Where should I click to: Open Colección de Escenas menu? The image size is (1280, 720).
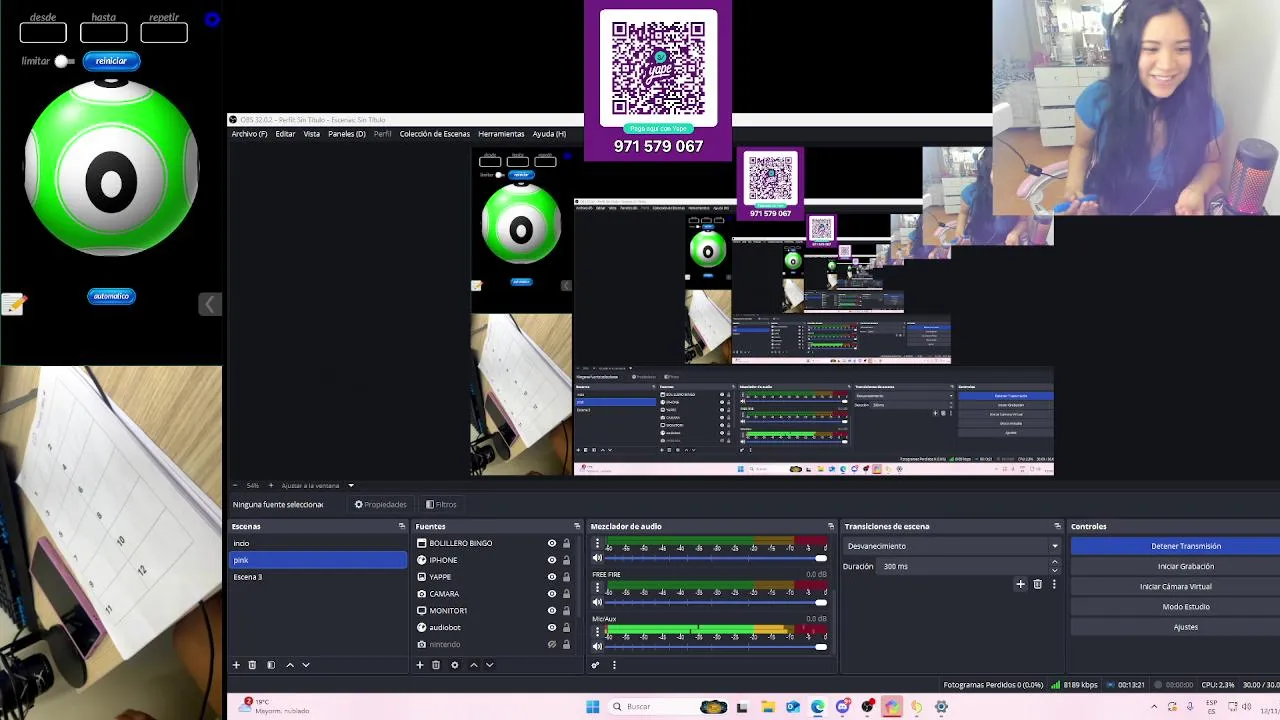click(x=435, y=133)
